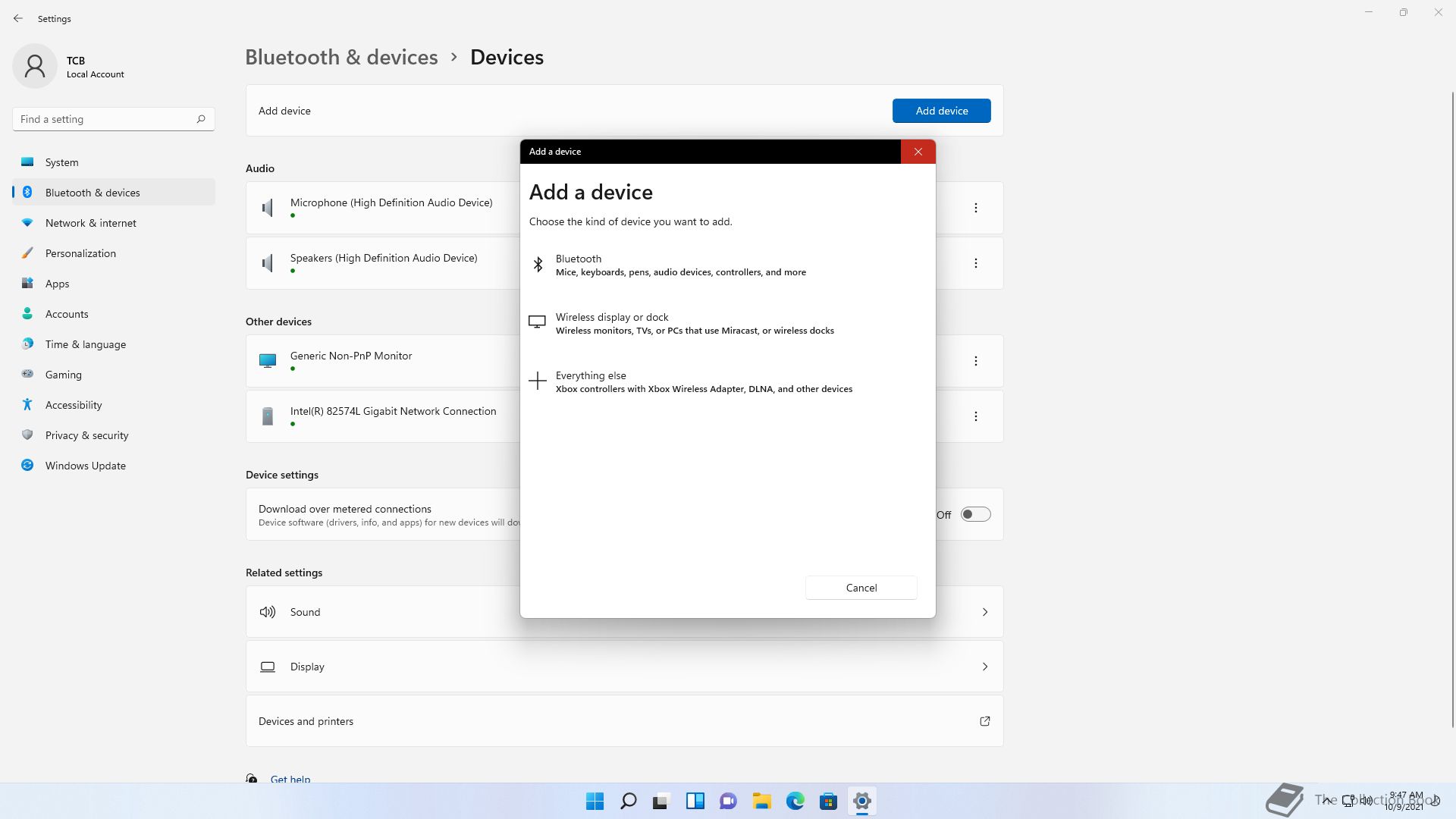Click the Bluetooth & devices breadcrumb link
The height and width of the screenshot is (819, 1456).
341,57
